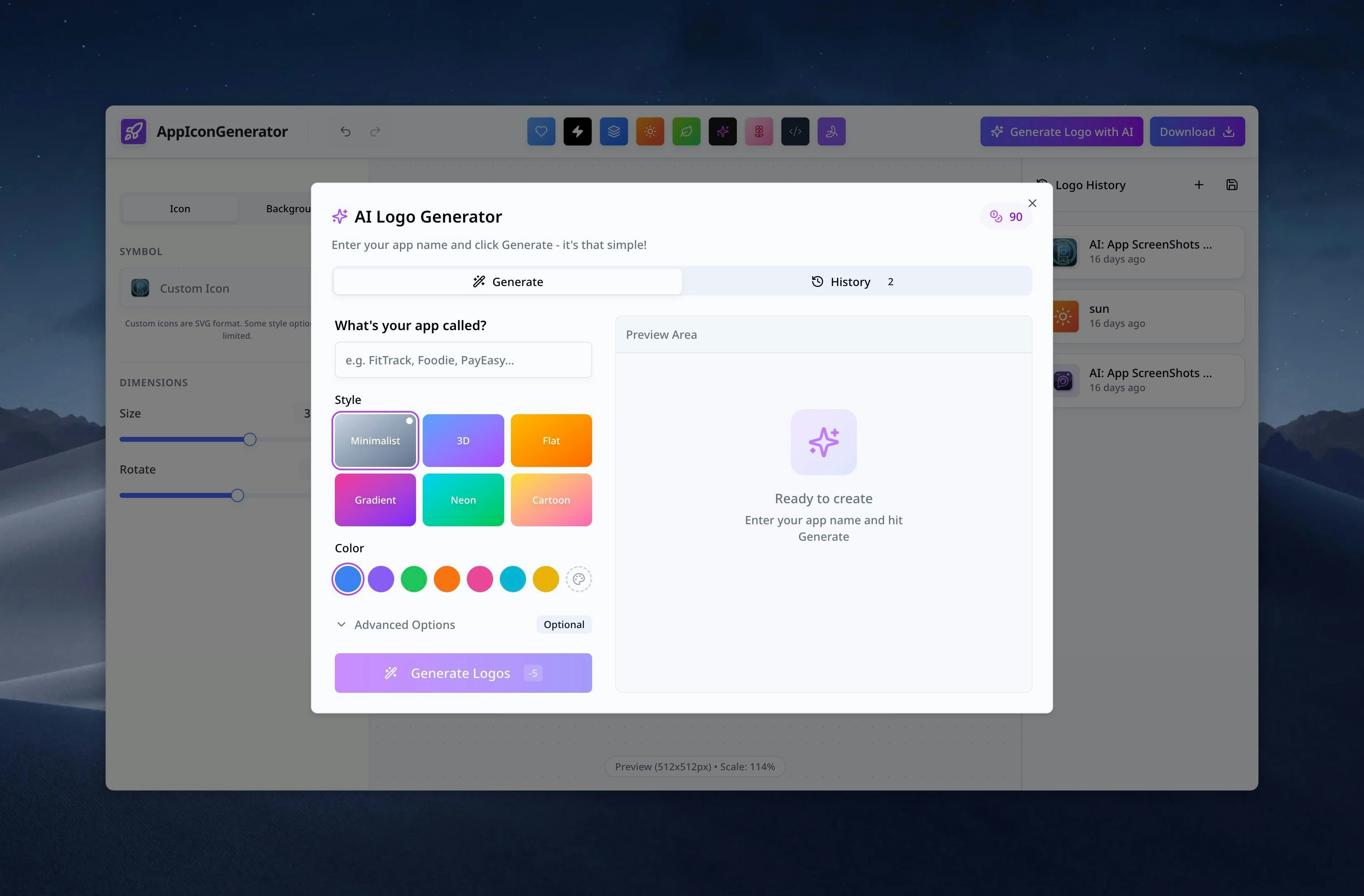This screenshot has height=896, width=1364.
Task: Select the banana icon preset
Action: [x=832, y=131]
